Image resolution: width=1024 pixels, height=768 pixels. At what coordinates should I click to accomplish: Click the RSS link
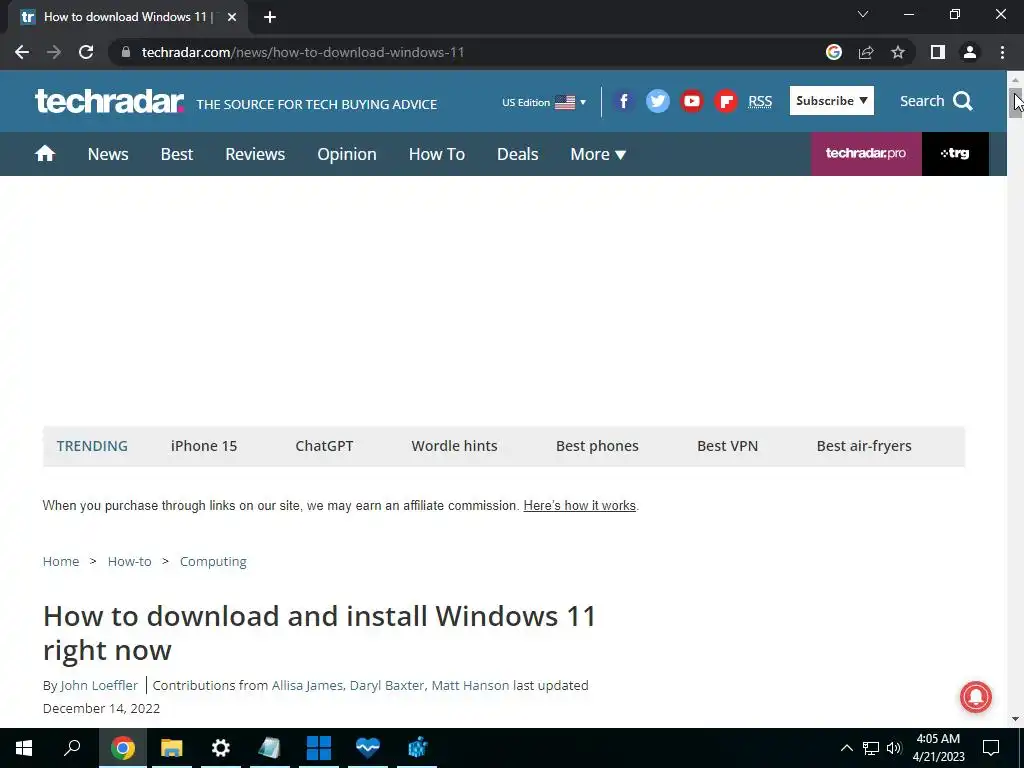point(760,102)
